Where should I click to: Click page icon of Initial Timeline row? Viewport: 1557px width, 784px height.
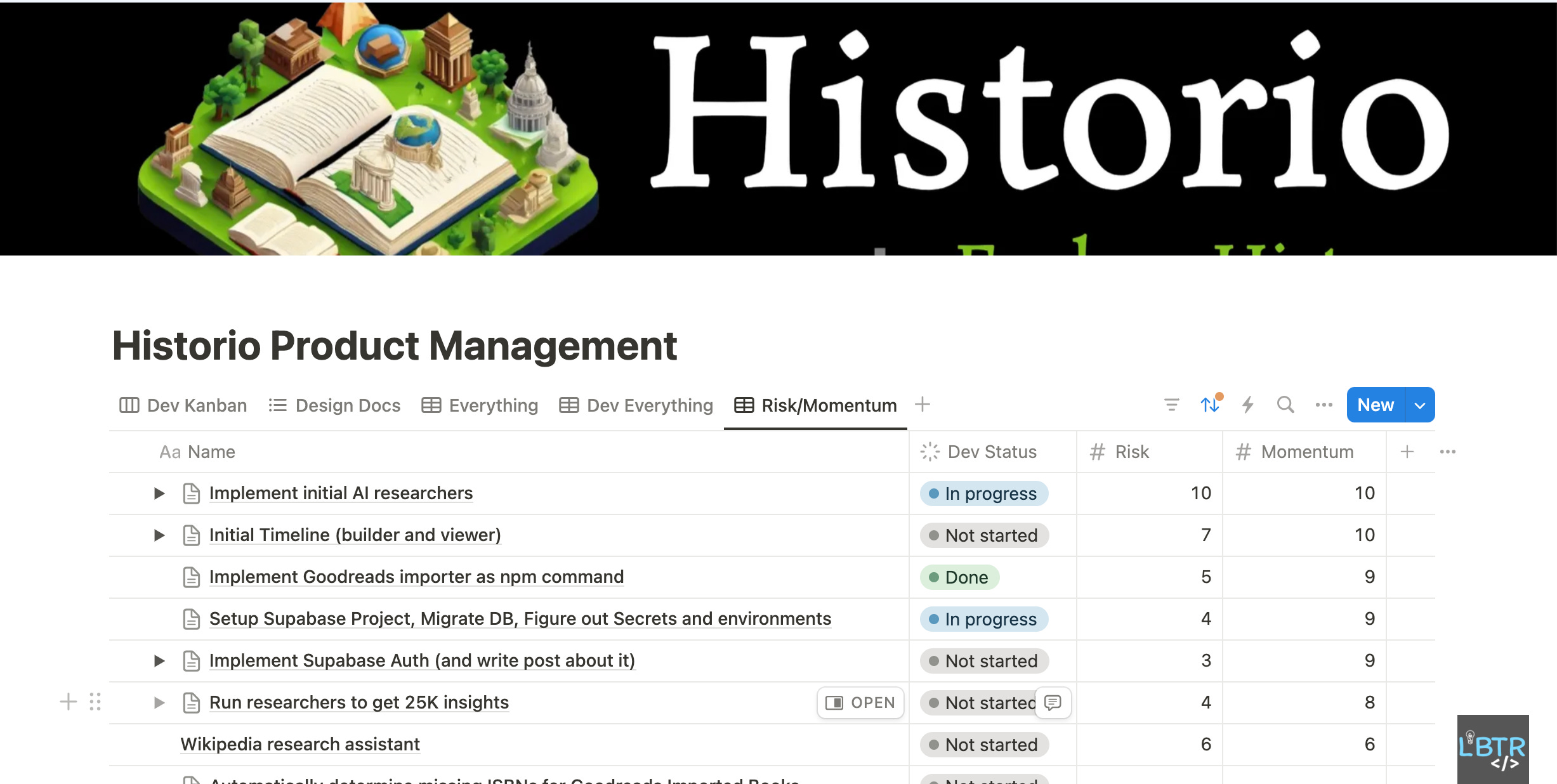coord(191,535)
